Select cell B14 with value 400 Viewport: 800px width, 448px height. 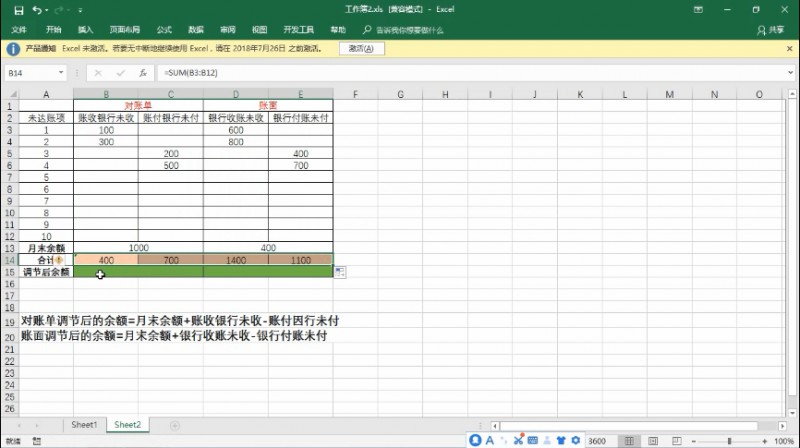(x=106, y=260)
